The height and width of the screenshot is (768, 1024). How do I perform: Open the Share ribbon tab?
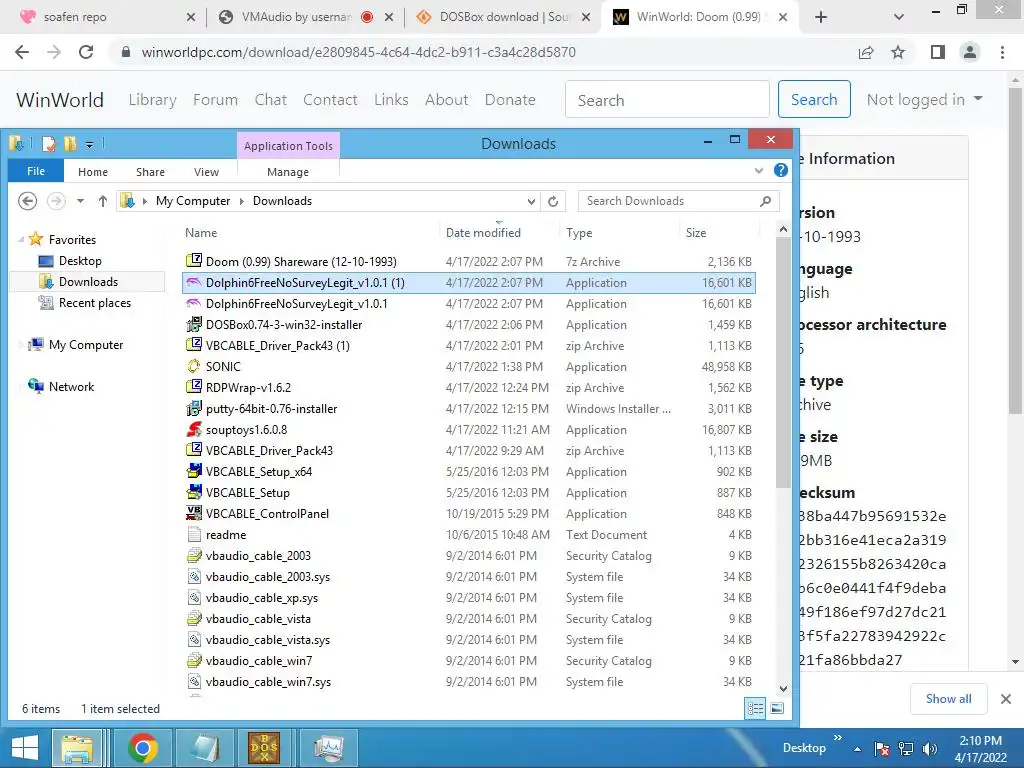(x=150, y=172)
